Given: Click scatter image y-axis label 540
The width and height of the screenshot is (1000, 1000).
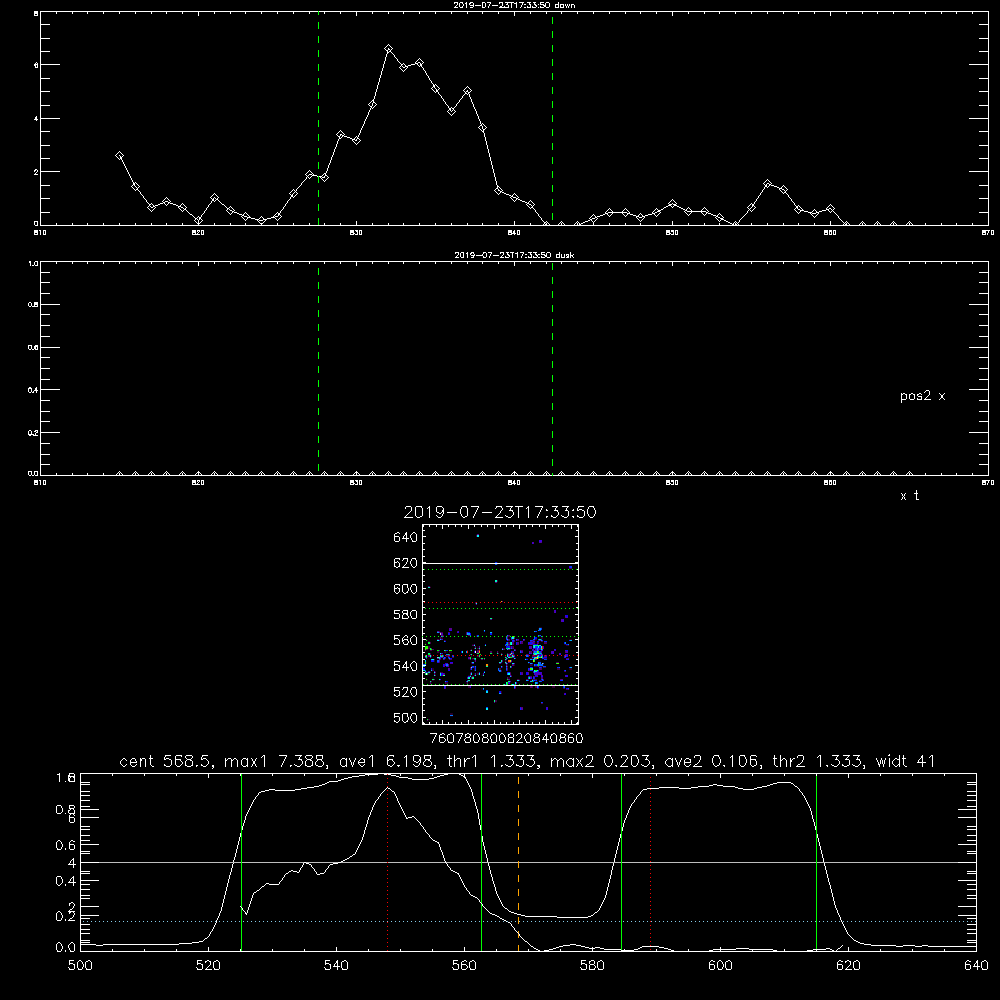Looking at the screenshot, I should (406, 666).
